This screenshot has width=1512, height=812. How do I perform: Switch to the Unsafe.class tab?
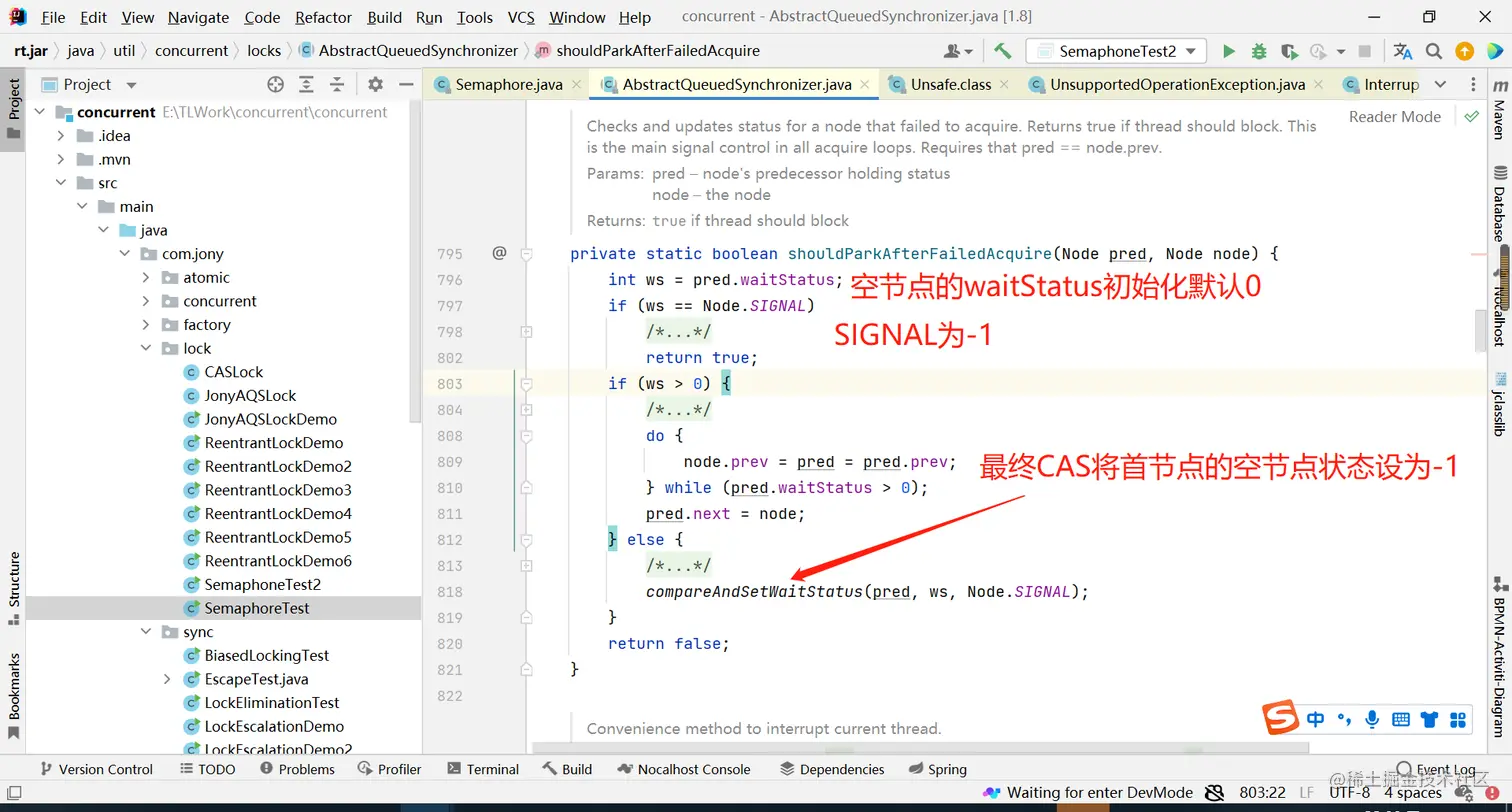click(951, 85)
